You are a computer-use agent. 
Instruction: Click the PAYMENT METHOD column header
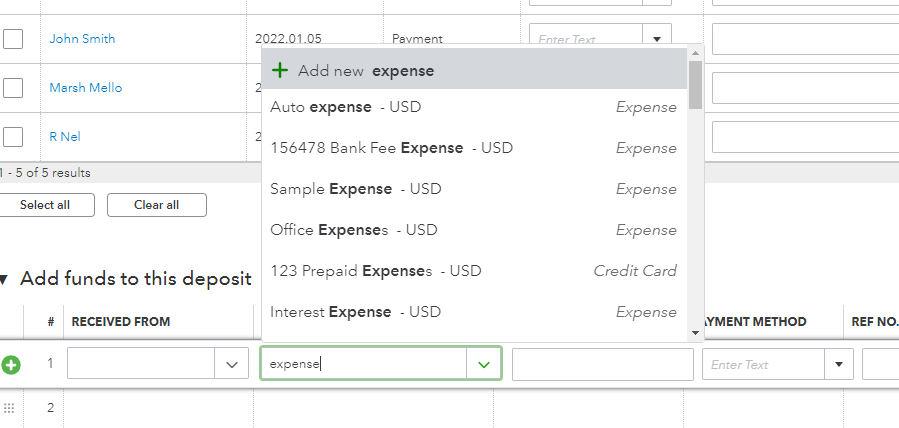756,322
